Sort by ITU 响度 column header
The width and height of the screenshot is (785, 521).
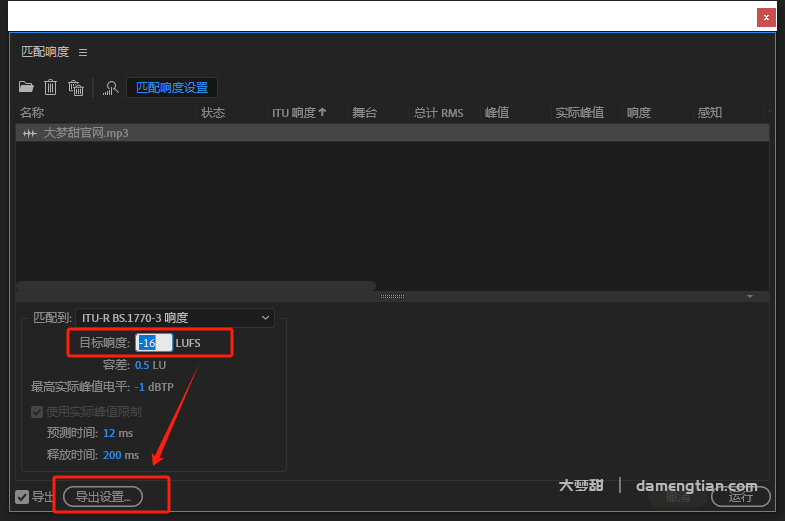(299, 113)
